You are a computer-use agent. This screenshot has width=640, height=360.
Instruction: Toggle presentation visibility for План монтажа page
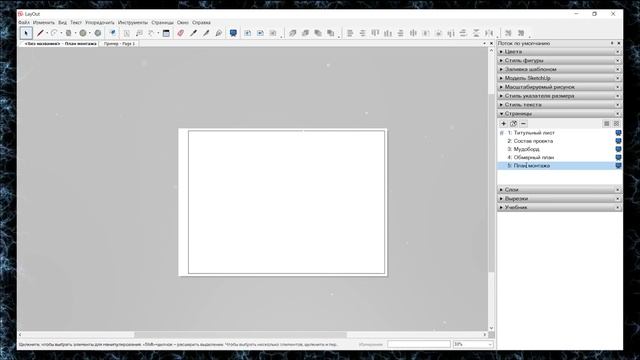pyautogui.click(x=618, y=166)
